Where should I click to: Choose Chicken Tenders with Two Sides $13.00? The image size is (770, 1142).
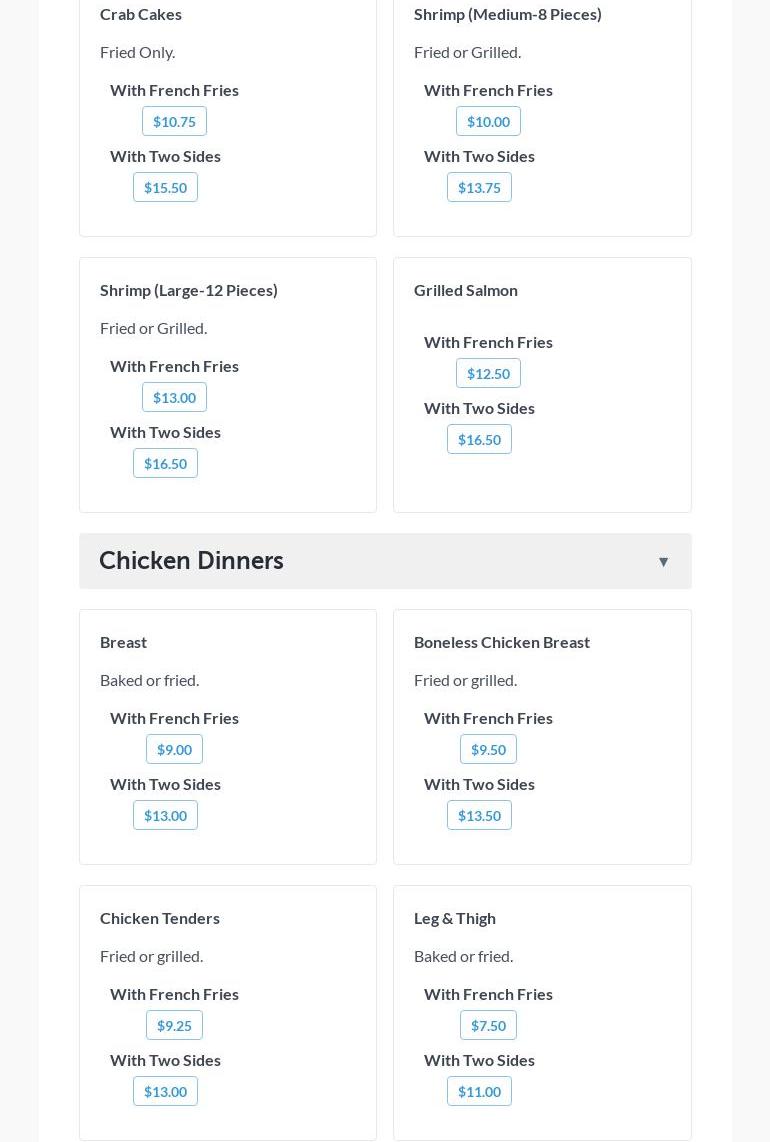(165, 1092)
